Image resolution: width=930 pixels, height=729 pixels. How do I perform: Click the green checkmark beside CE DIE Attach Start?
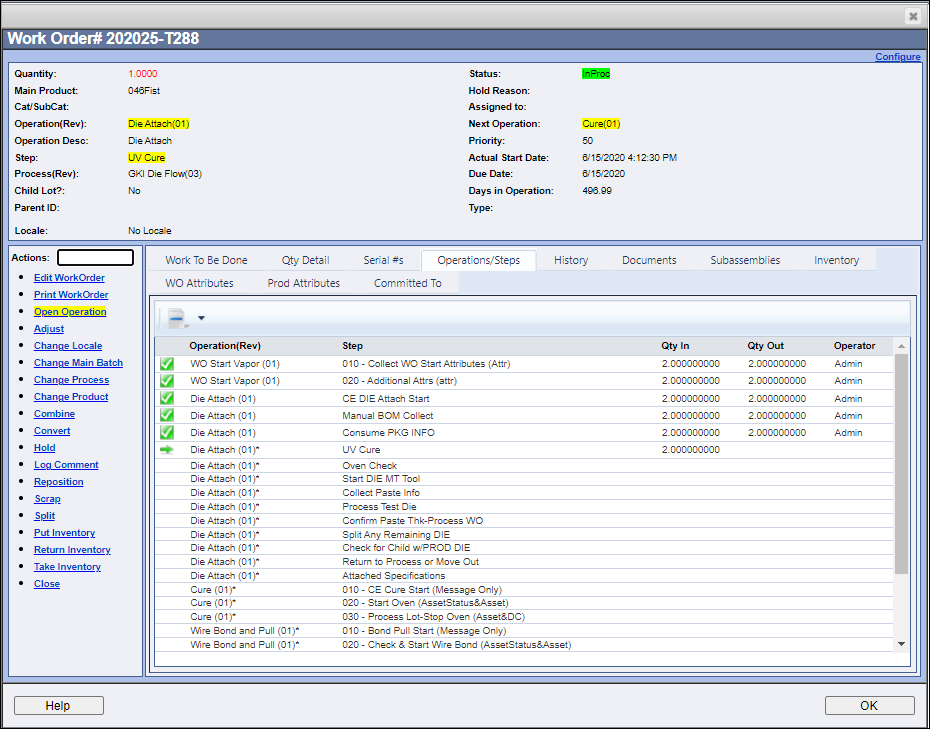tap(165, 398)
